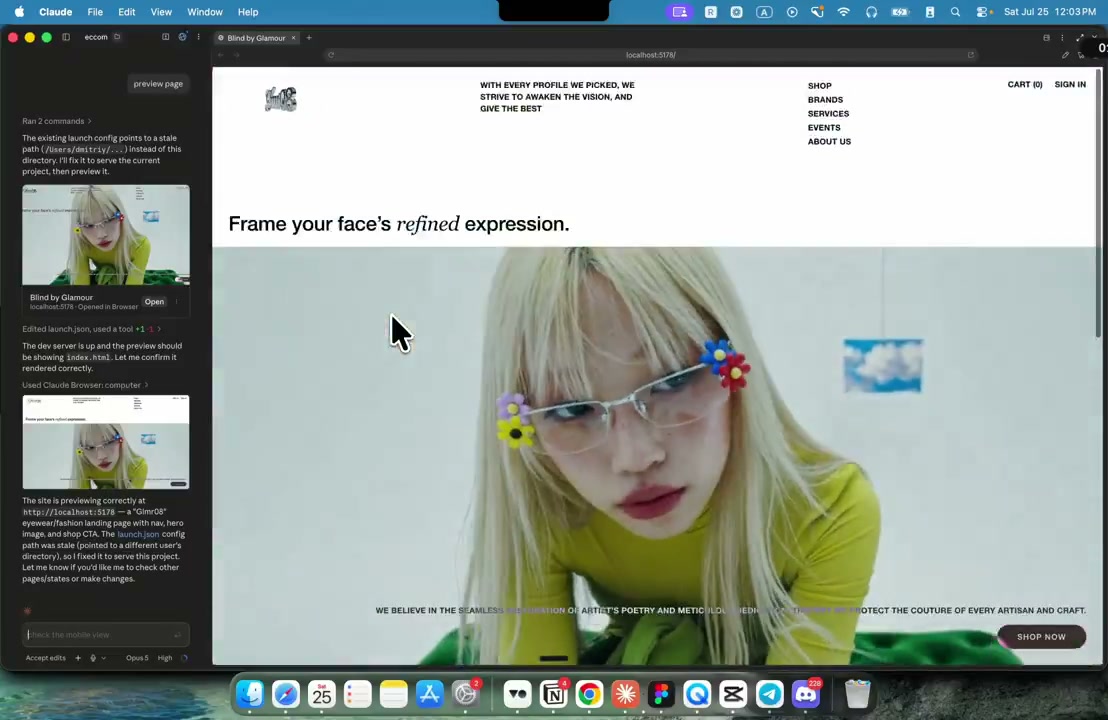Open preview in external browser icon

click(x=971, y=55)
